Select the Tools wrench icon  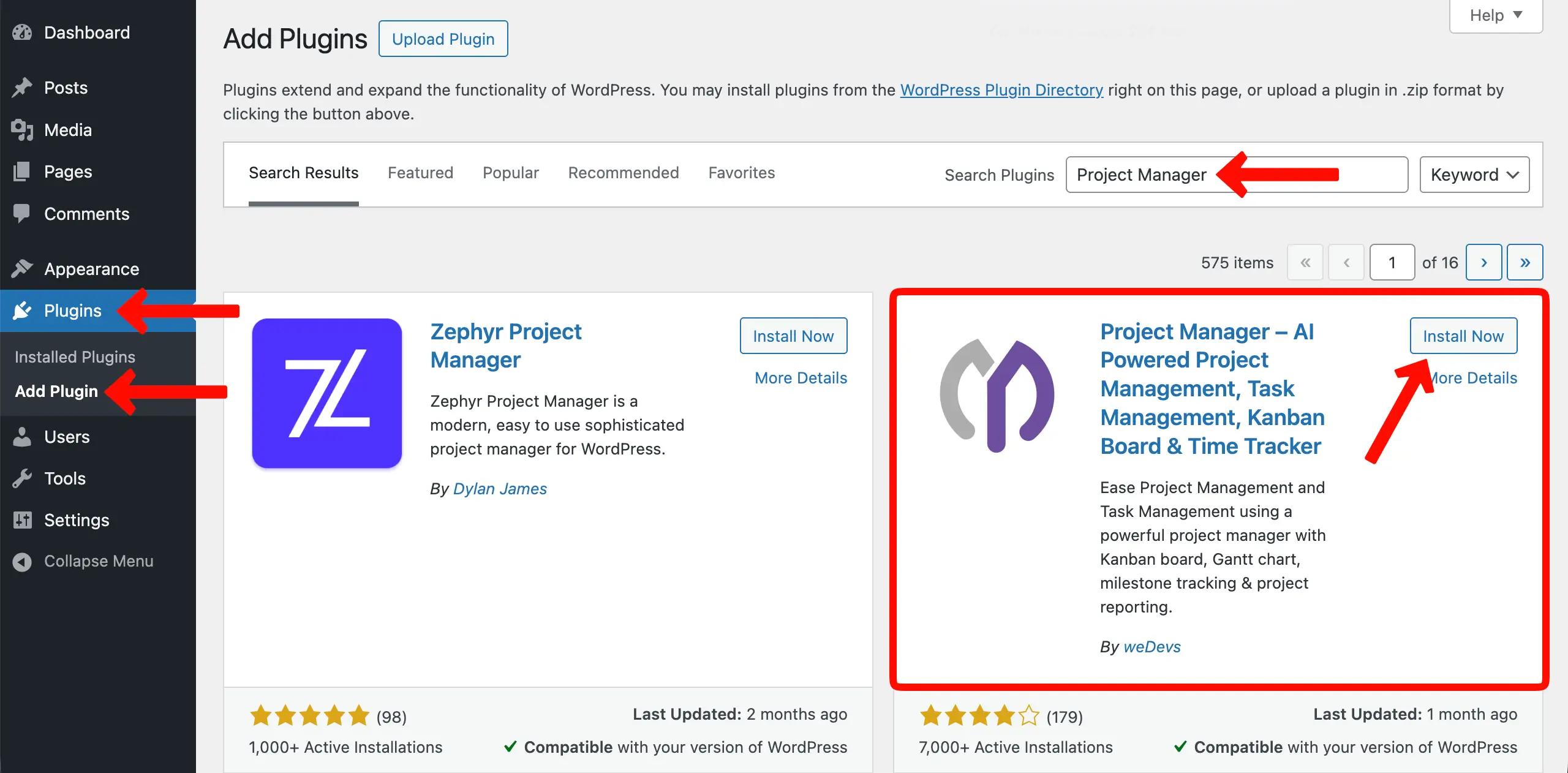point(22,478)
